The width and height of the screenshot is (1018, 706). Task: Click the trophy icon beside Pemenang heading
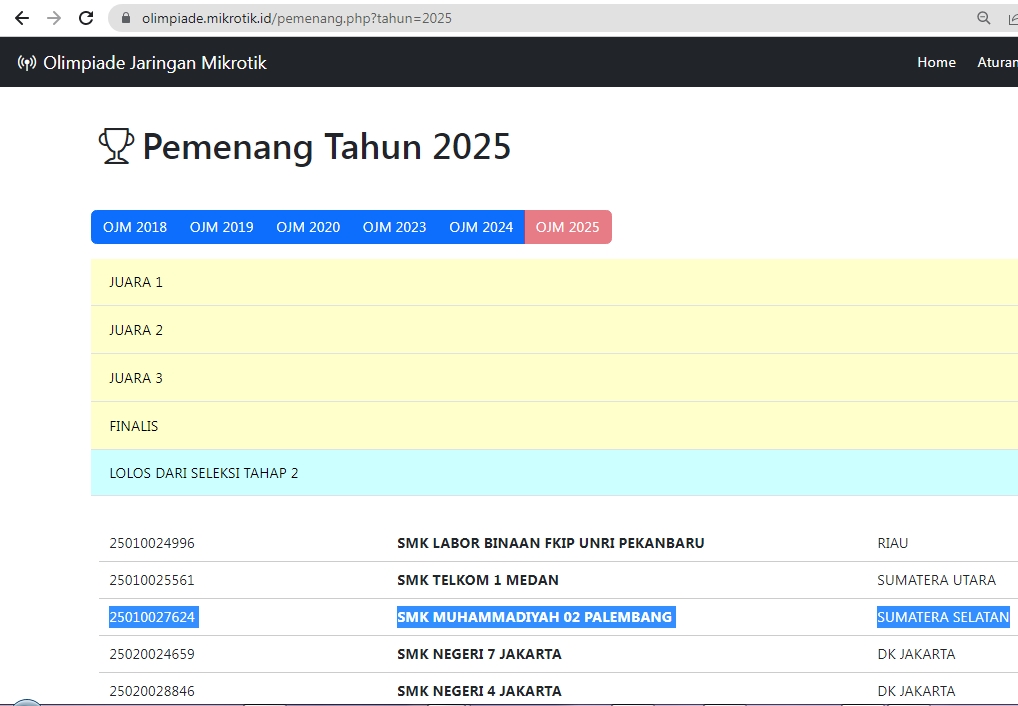(116, 146)
